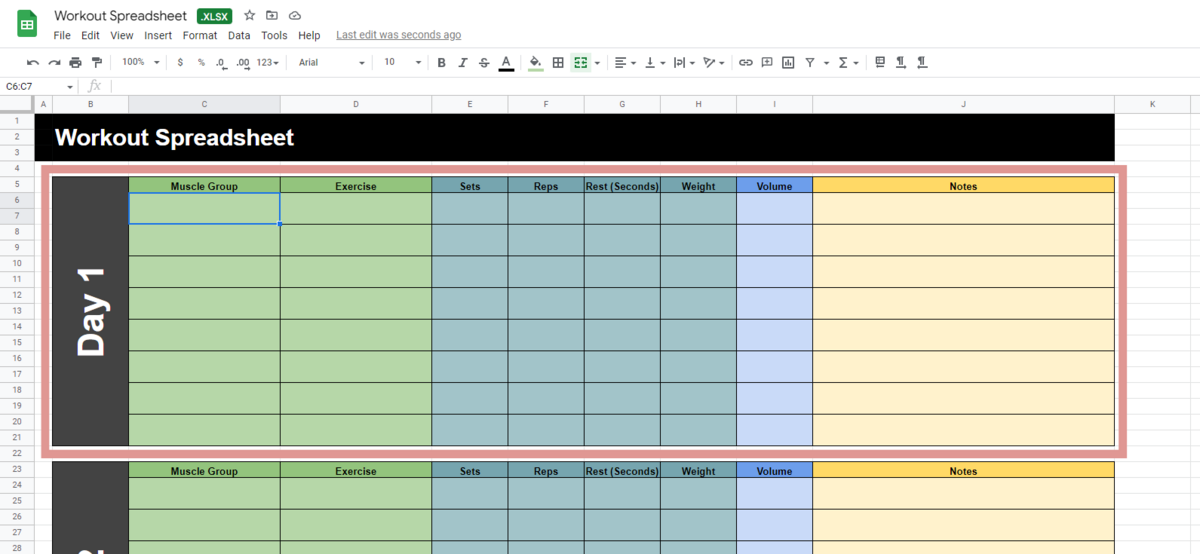Image resolution: width=1200 pixels, height=554 pixels.
Task: Open font size 10 dropdown
Action: tap(402, 62)
